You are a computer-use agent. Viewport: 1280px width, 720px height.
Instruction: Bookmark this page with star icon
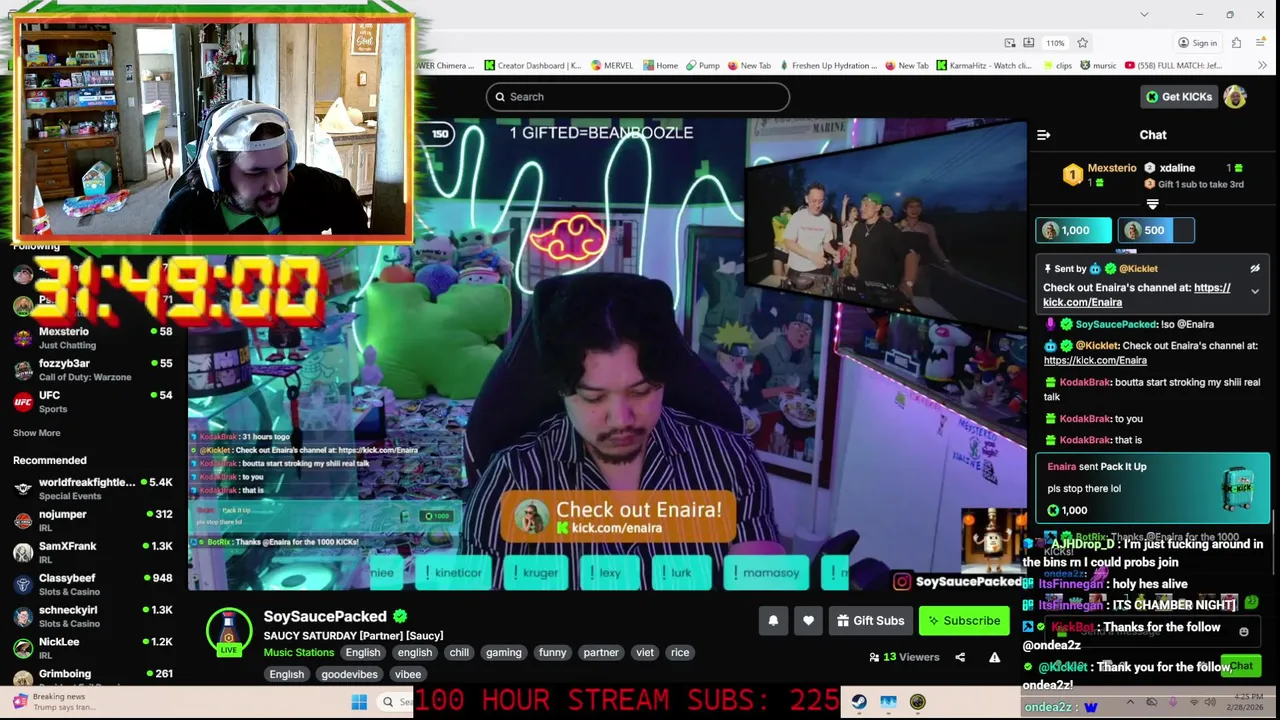click(x=1082, y=43)
